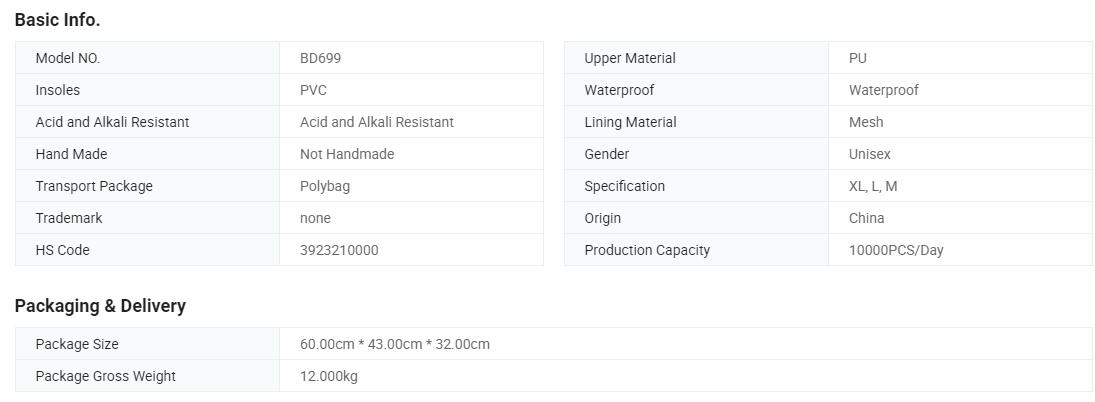Click the HS Code 3923210000 value
Image resolution: width=1095 pixels, height=402 pixels.
[339, 250]
